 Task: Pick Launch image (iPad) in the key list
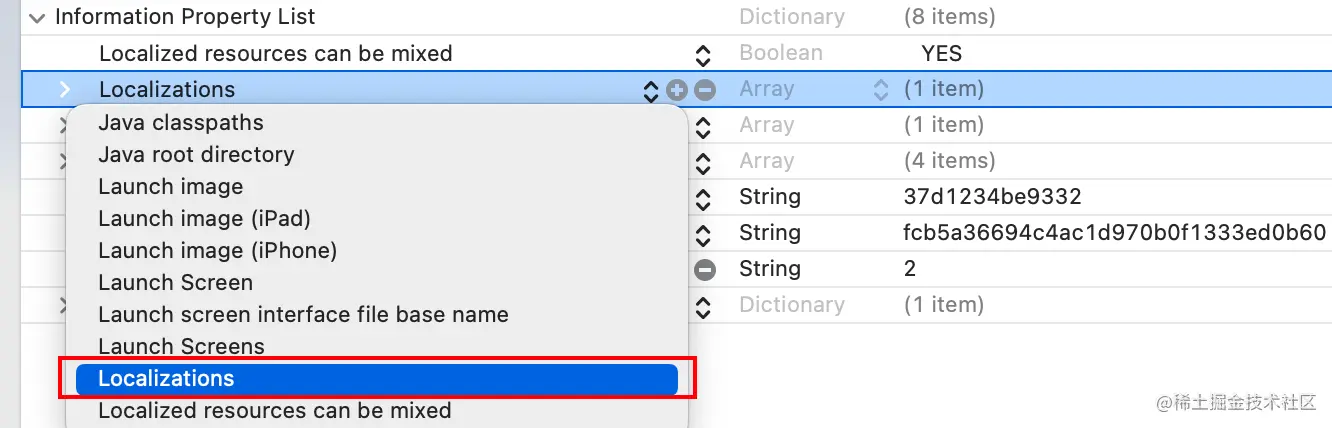click(x=204, y=219)
